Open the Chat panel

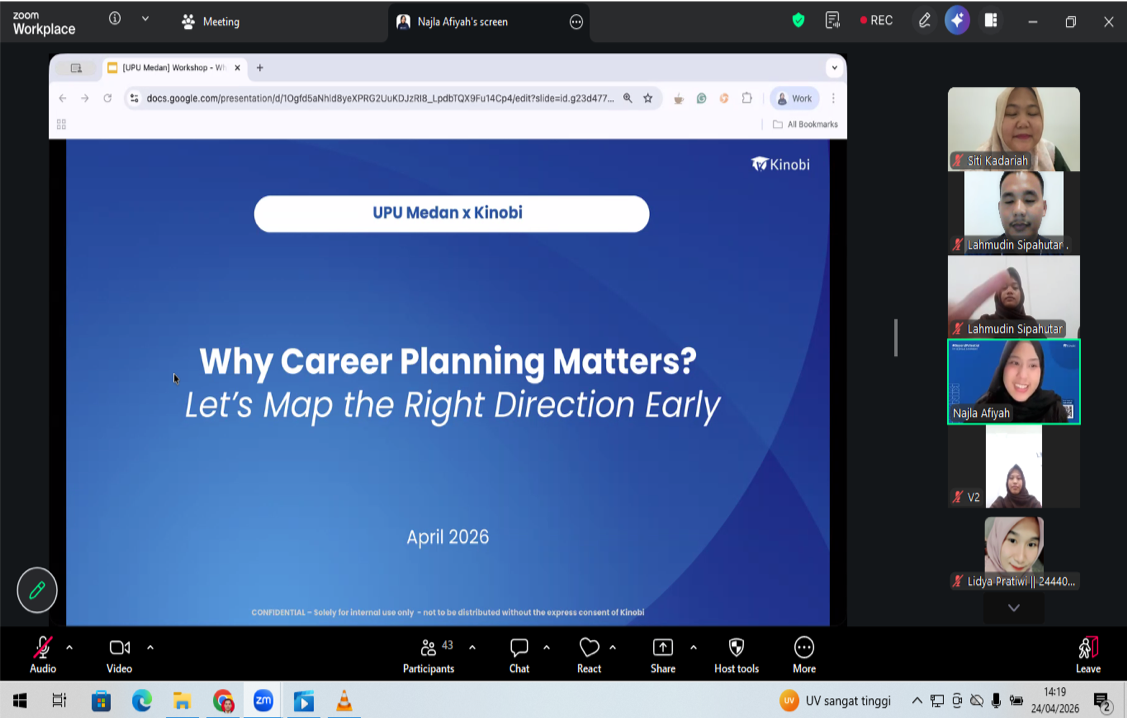519,655
